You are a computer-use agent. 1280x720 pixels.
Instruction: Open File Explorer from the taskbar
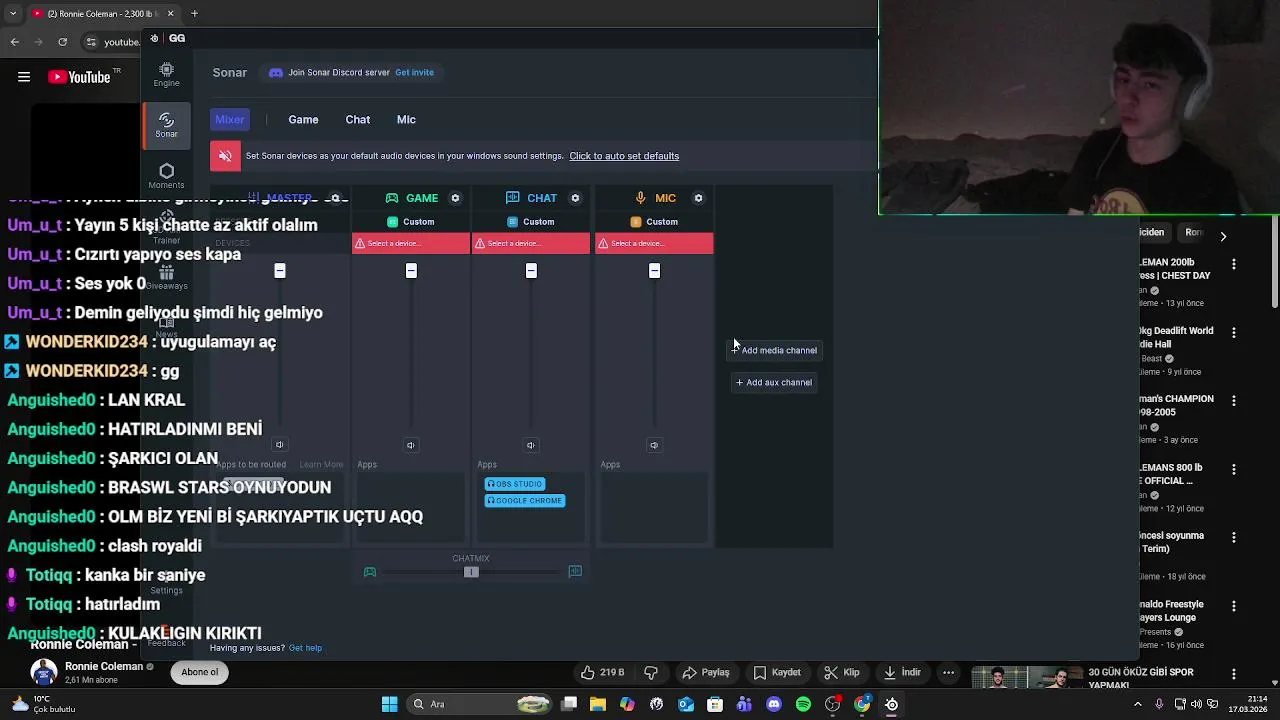(x=598, y=704)
